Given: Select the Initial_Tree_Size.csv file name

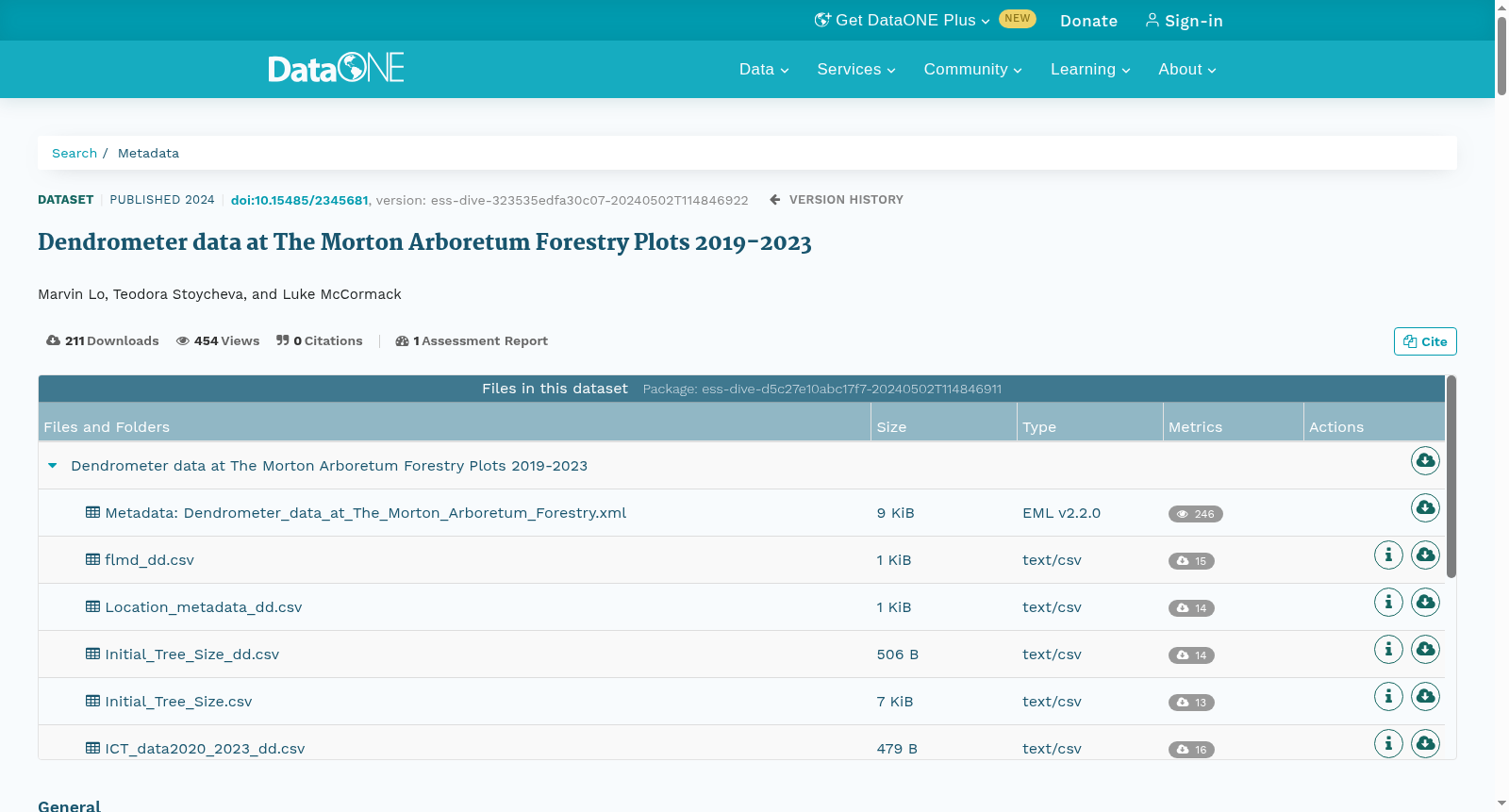Looking at the screenshot, I should click(178, 702).
